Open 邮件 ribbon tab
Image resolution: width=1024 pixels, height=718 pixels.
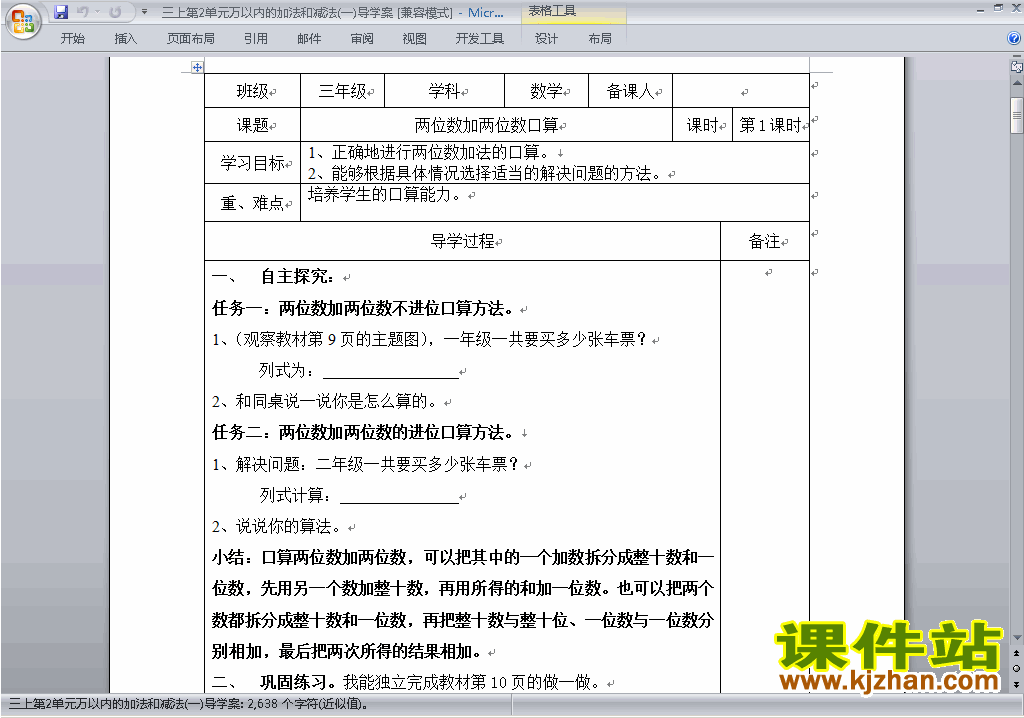point(309,39)
